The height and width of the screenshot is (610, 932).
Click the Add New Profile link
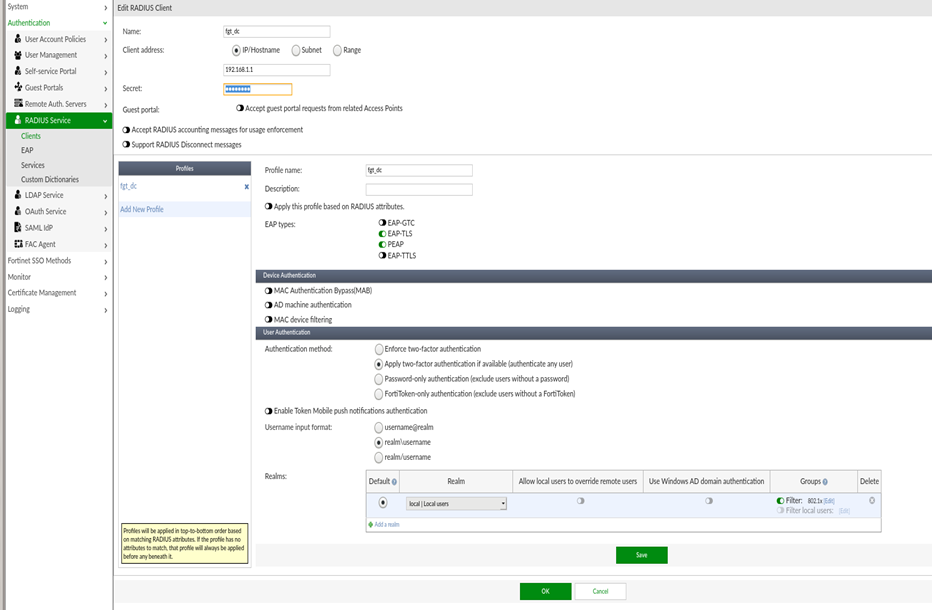point(142,209)
